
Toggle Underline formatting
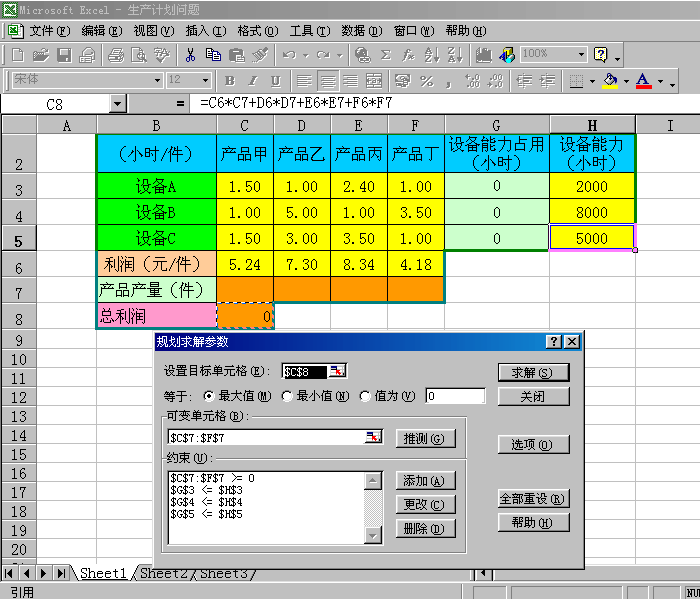click(x=276, y=81)
